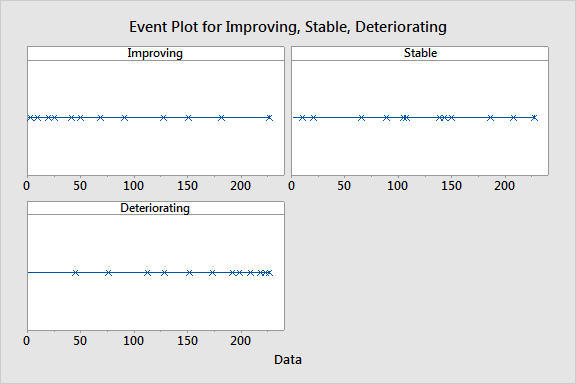
Task: Click the 200 tick label under Deteriorating panel
Action: point(241,341)
